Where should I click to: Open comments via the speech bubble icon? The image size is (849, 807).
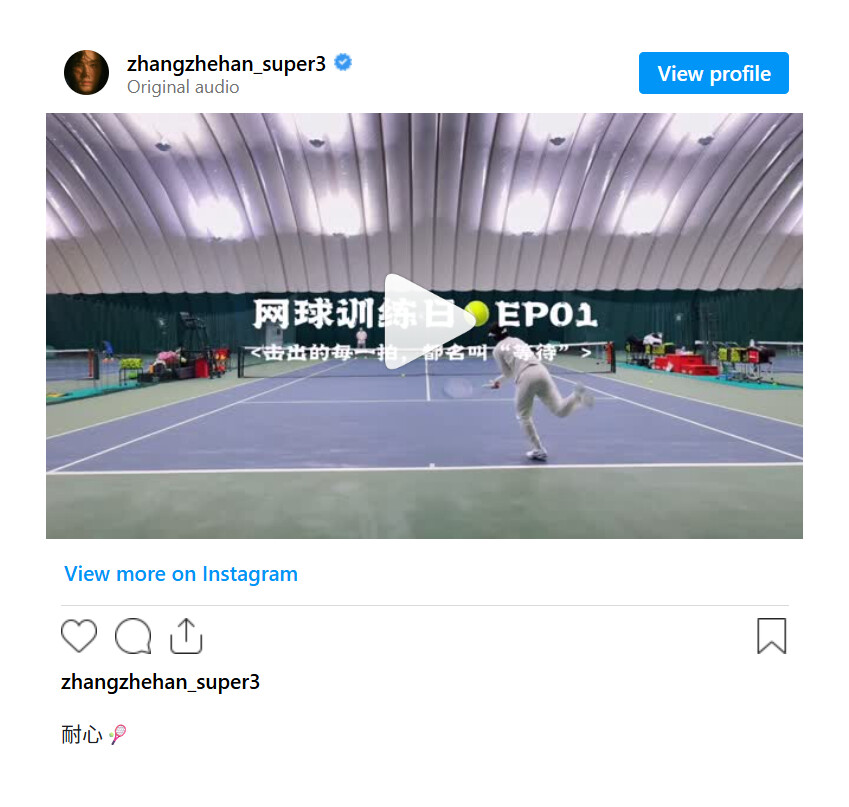pyautogui.click(x=133, y=635)
